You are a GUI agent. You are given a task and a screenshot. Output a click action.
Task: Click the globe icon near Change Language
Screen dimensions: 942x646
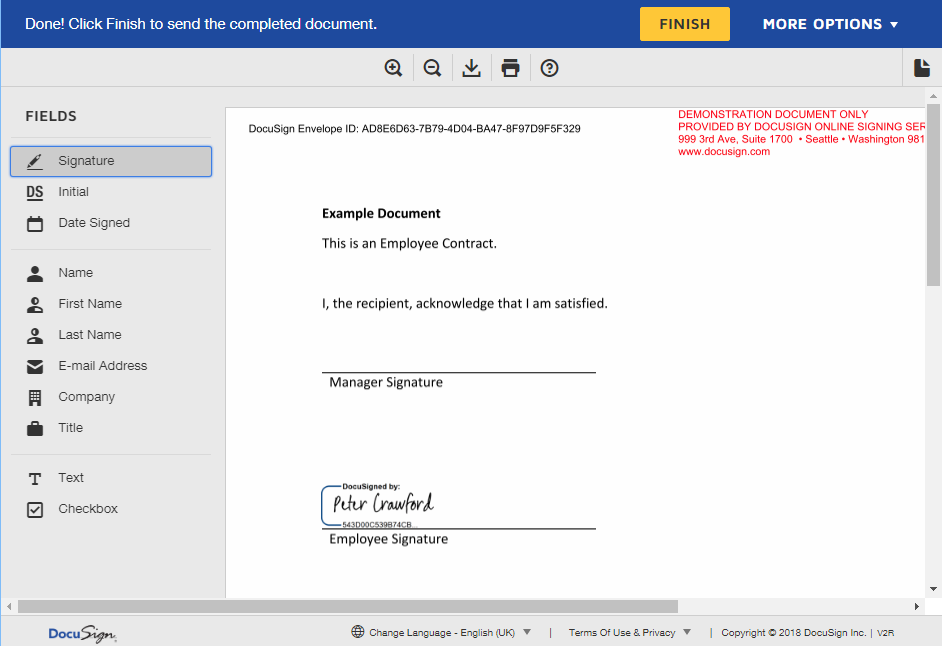[x=357, y=632]
